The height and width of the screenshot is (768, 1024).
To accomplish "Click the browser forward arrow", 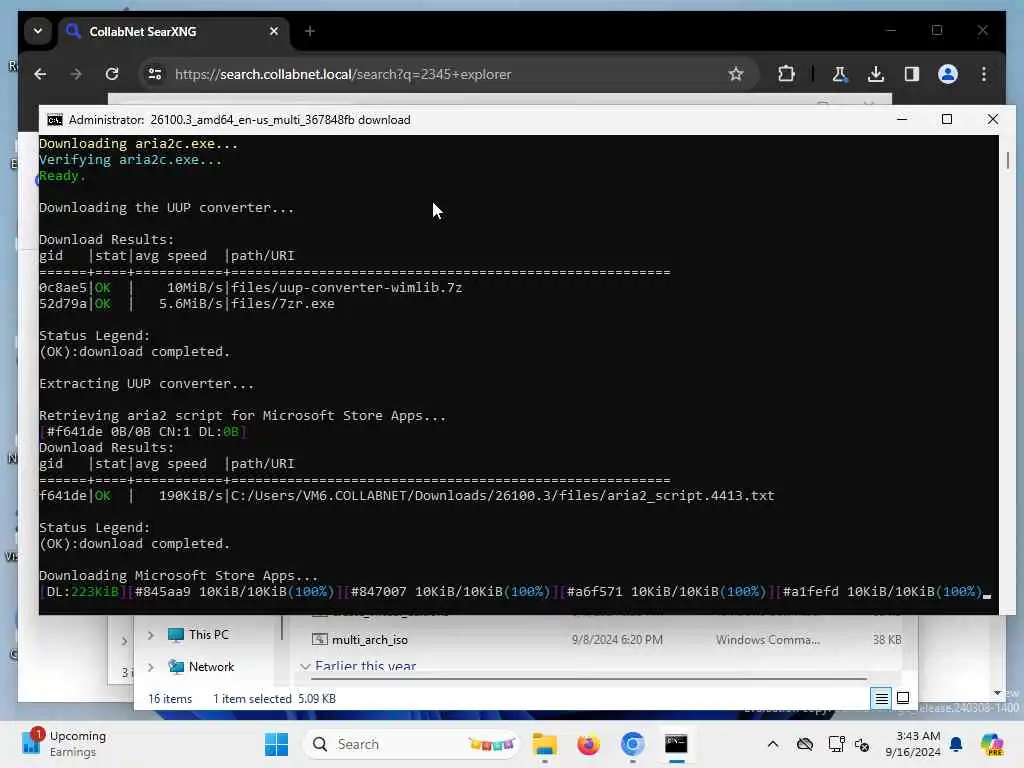I will (76, 74).
